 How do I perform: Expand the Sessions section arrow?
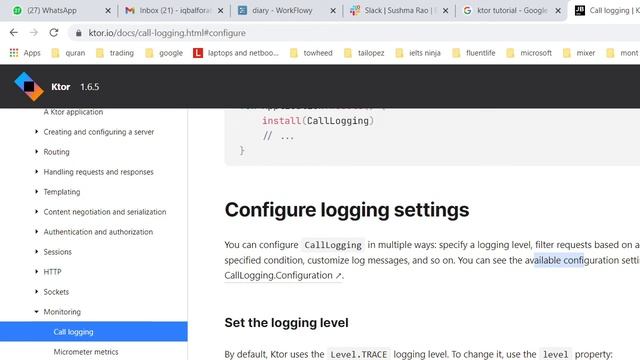coord(36,251)
